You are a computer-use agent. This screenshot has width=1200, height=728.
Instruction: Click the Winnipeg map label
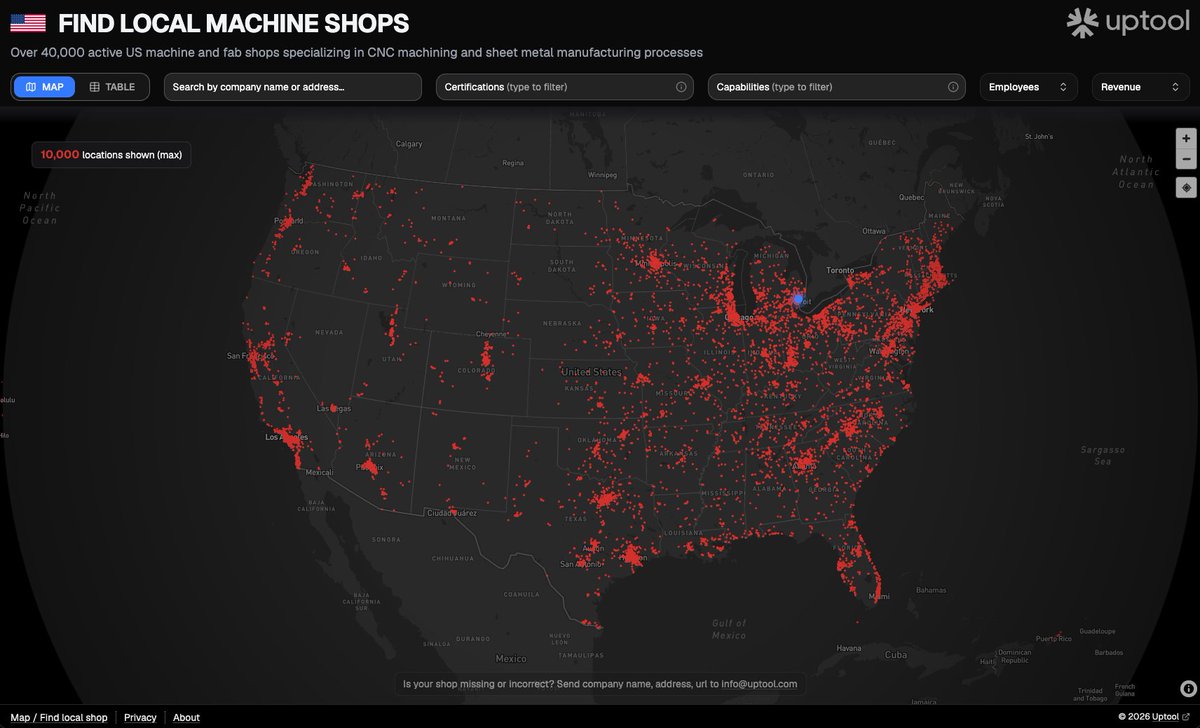click(x=603, y=174)
